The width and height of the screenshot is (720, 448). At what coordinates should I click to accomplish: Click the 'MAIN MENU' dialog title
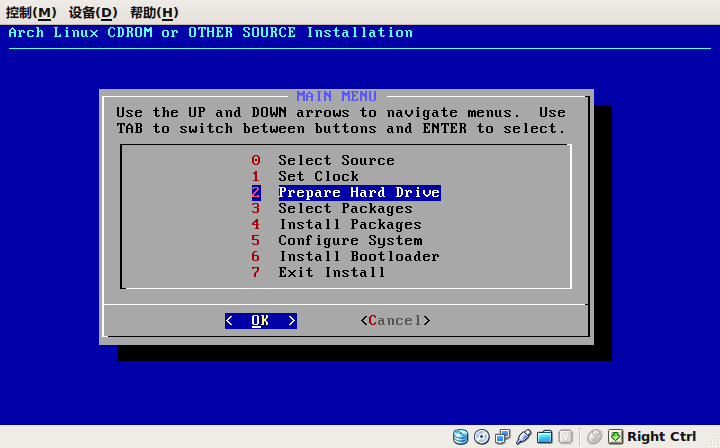click(x=337, y=96)
